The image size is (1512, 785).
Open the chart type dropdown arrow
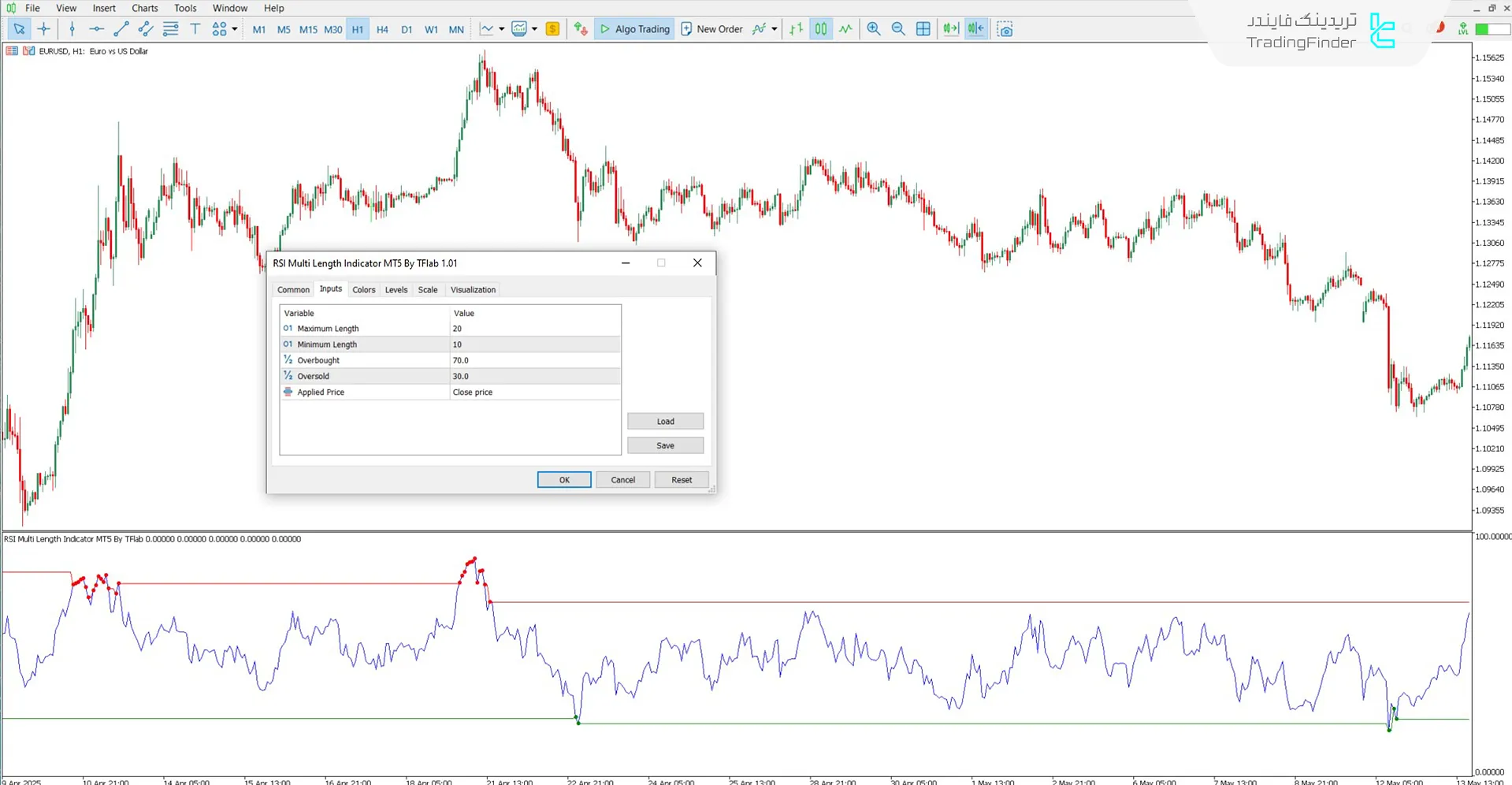click(500, 29)
